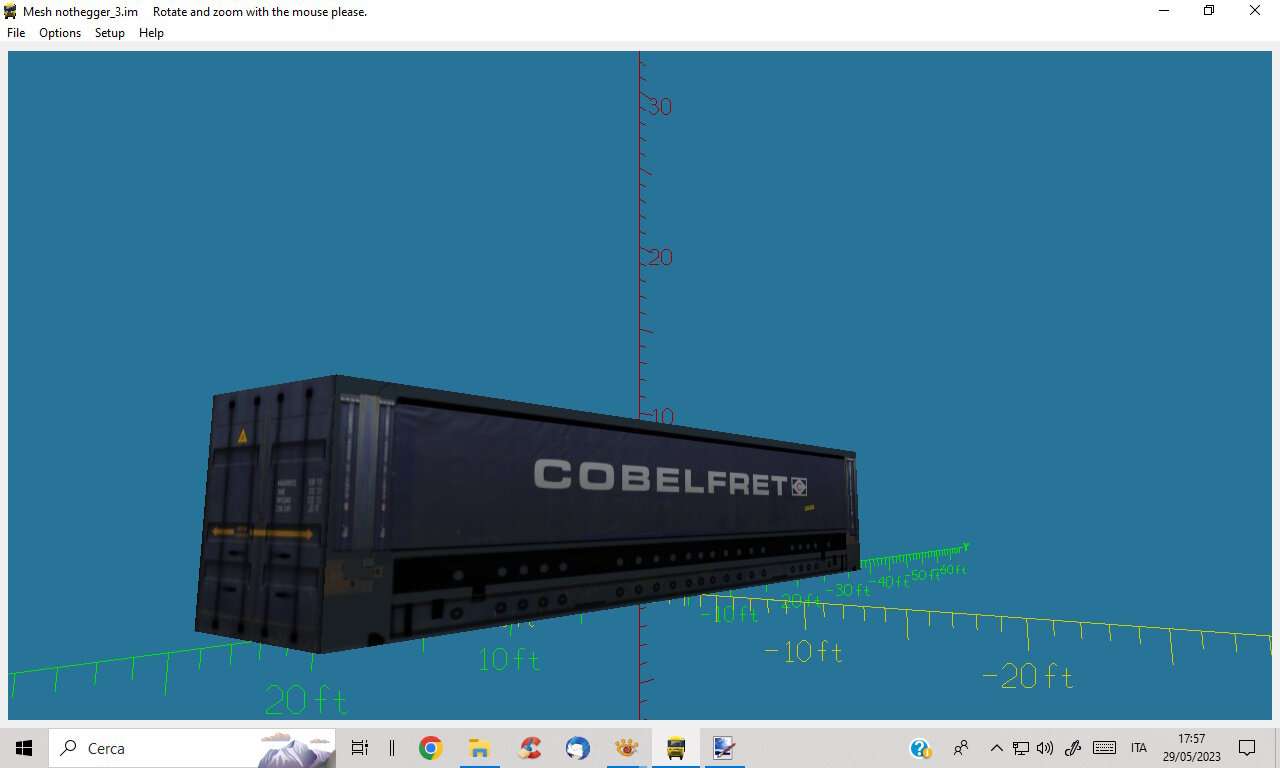
Task: Open network status tray icon
Action: point(1020,748)
